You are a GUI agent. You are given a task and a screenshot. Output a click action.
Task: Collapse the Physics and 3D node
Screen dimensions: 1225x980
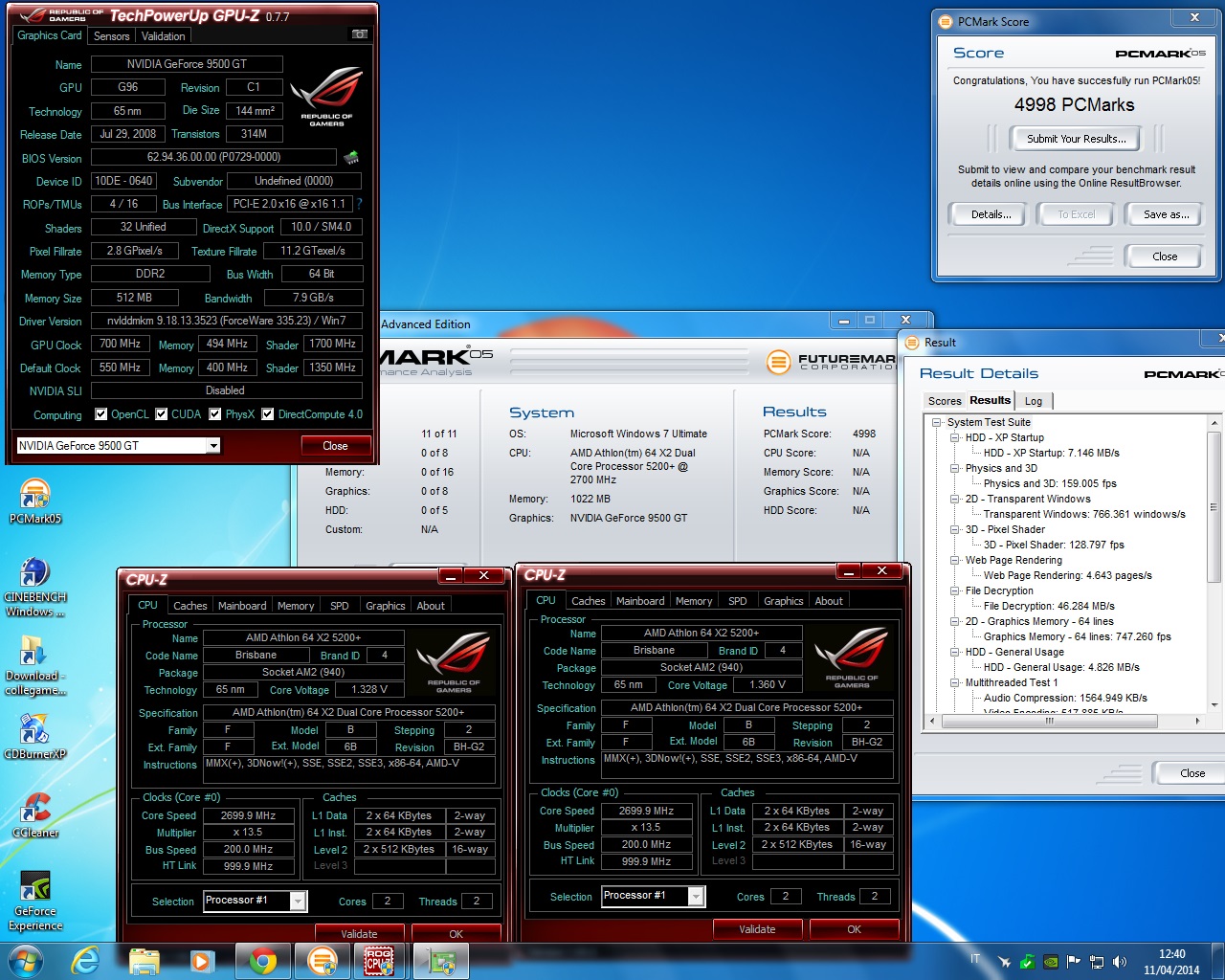(x=954, y=468)
